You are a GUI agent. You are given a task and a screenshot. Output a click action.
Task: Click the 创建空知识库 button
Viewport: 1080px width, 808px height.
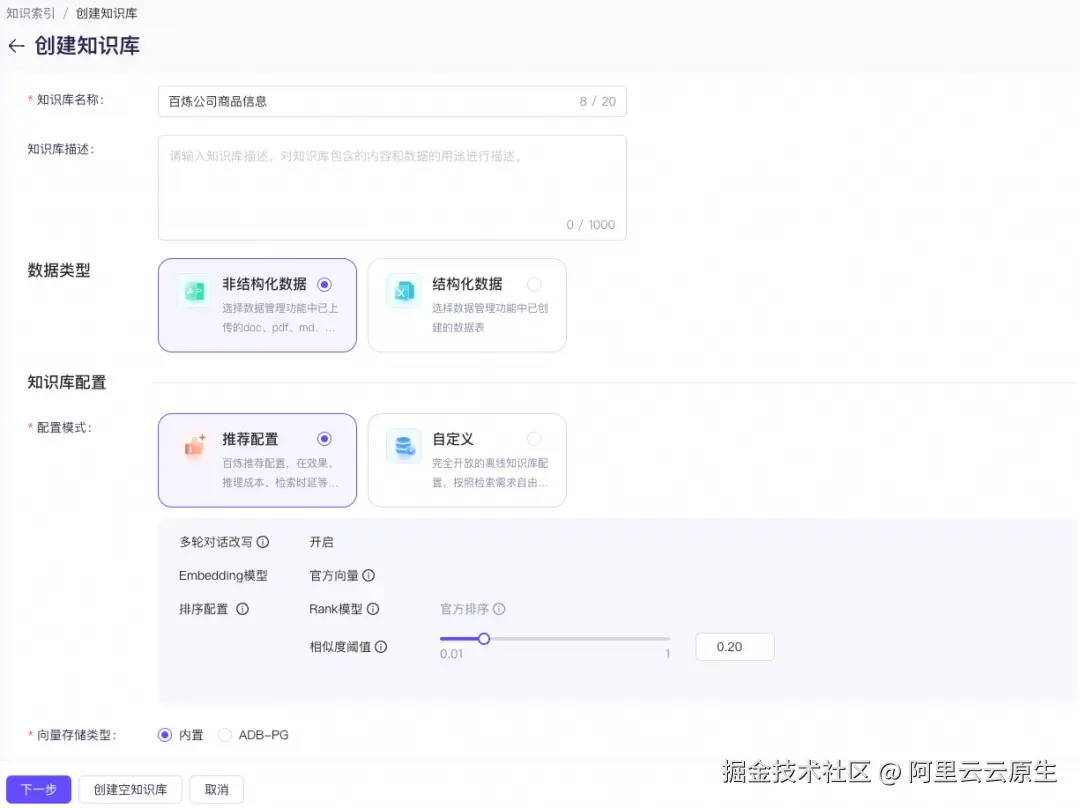coord(130,788)
